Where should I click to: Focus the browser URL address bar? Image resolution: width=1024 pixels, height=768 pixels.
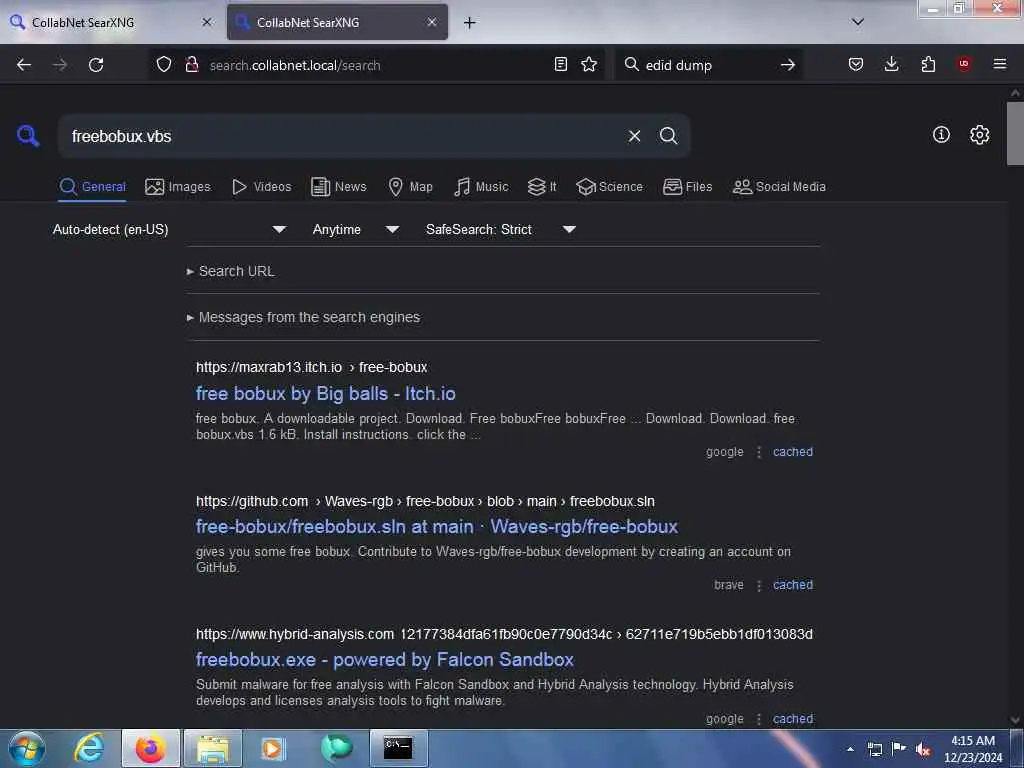pos(379,65)
